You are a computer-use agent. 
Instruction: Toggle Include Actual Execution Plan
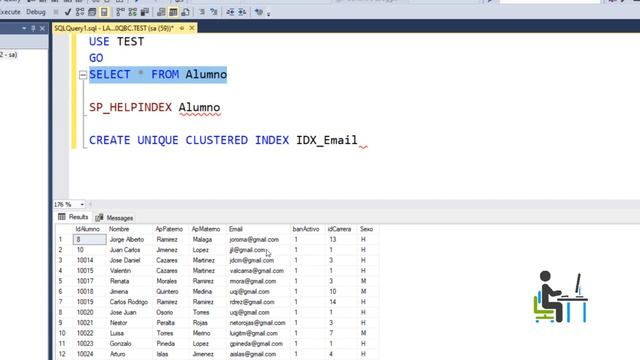click(120, 12)
